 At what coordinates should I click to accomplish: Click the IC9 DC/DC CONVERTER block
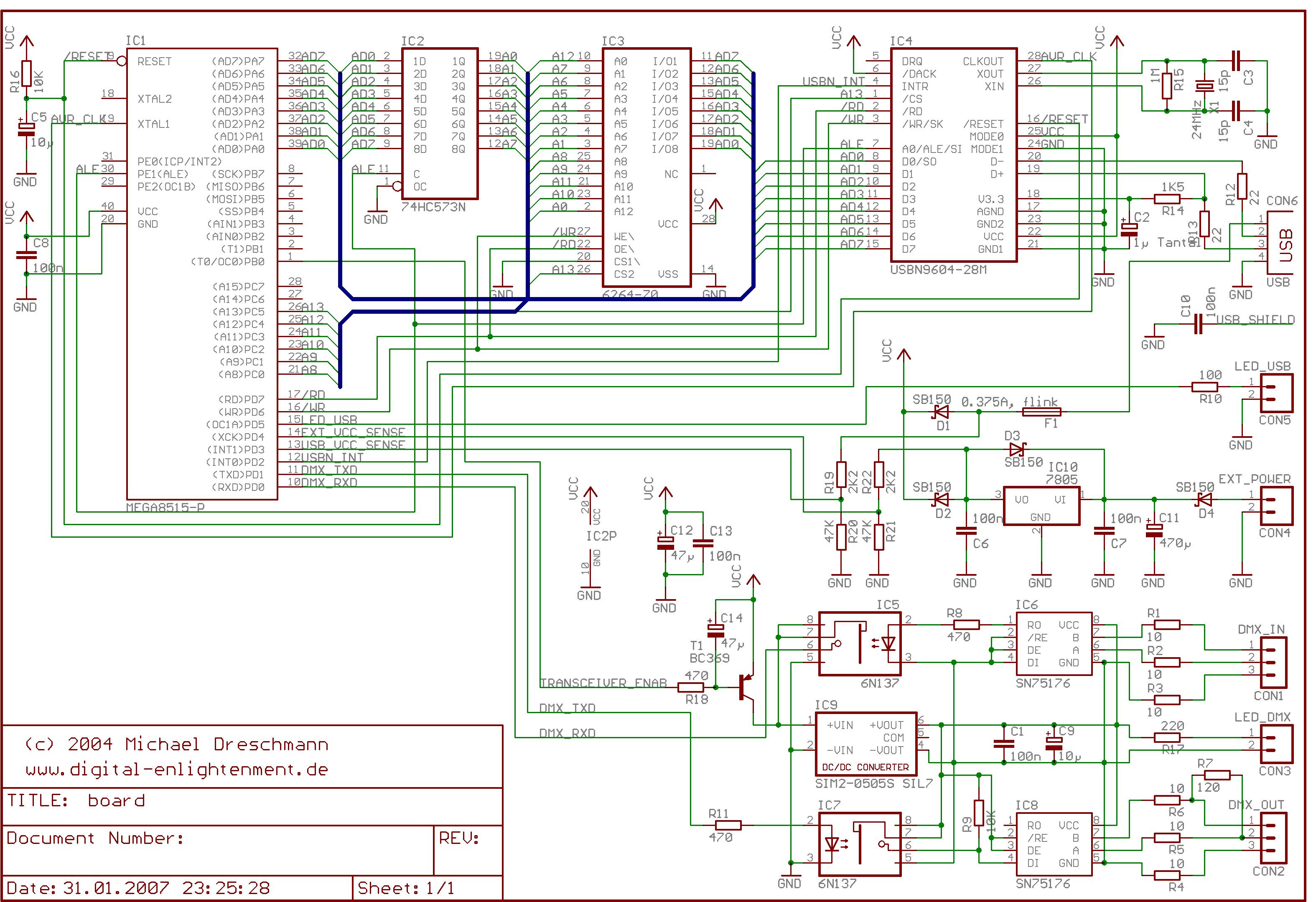click(x=866, y=744)
